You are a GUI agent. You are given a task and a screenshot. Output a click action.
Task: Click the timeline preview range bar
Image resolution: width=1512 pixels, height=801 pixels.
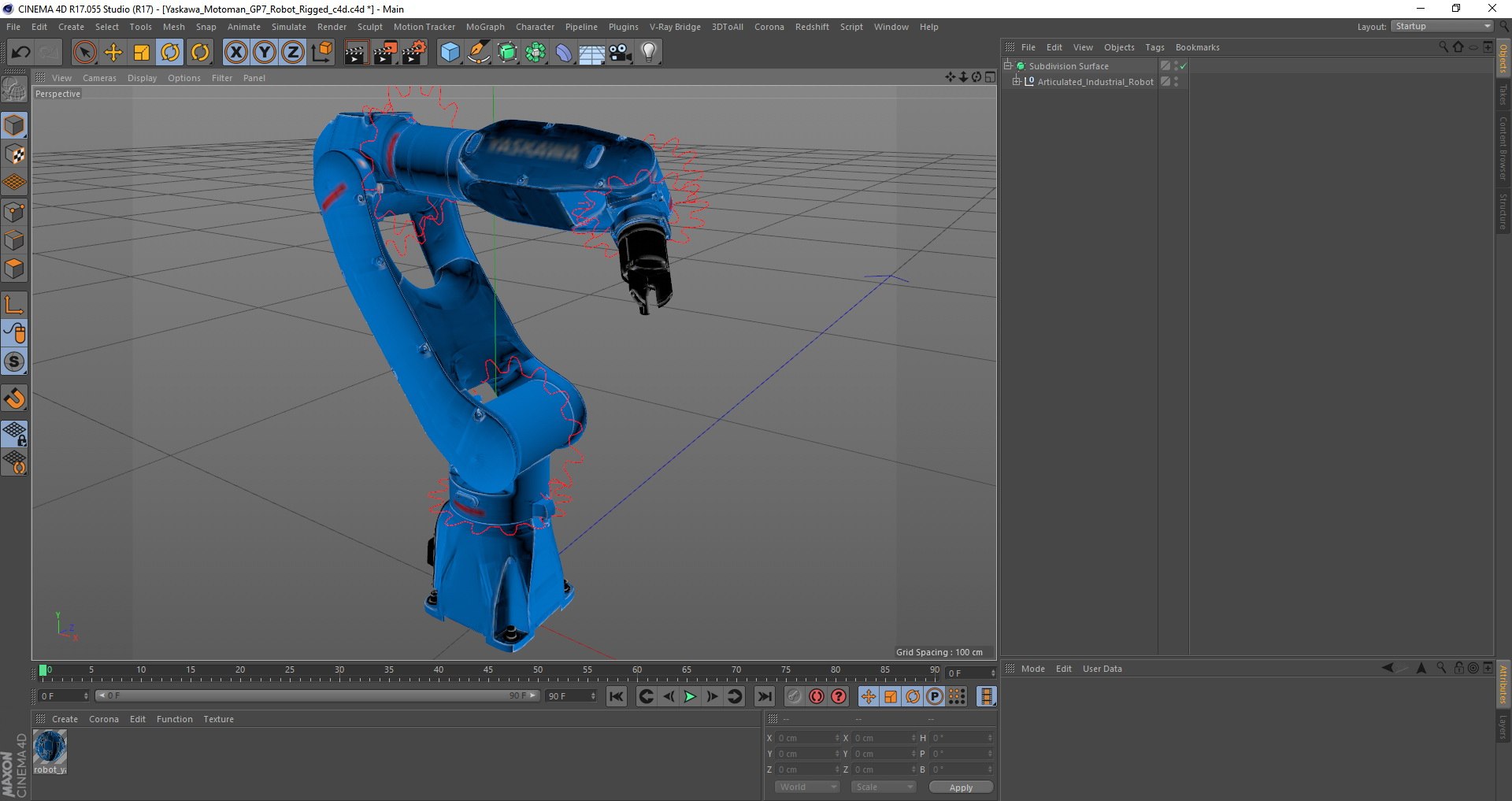pyautogui.click(x=317, y=695)
